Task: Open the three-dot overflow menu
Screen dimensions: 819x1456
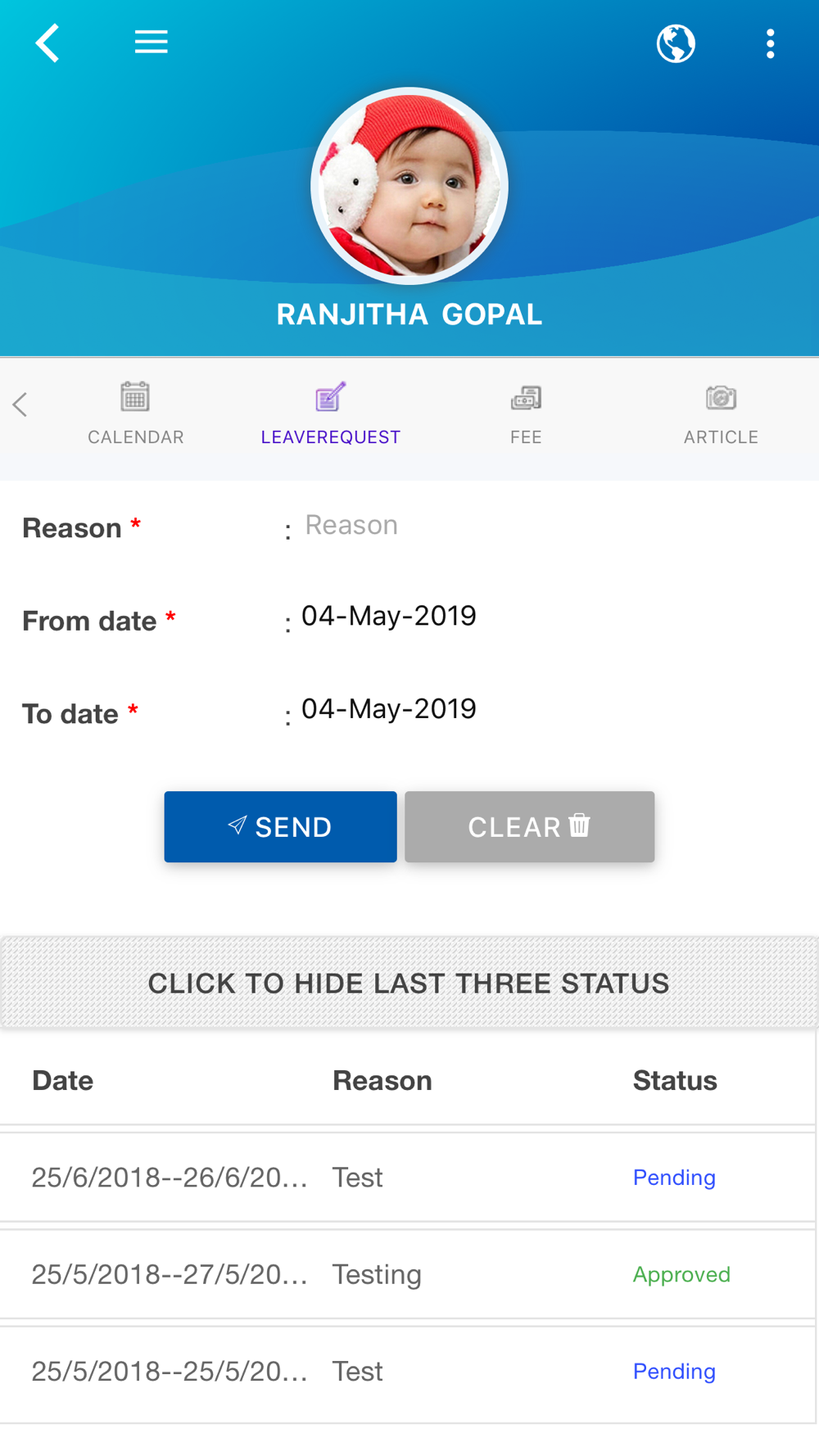Action: [770, 43]
